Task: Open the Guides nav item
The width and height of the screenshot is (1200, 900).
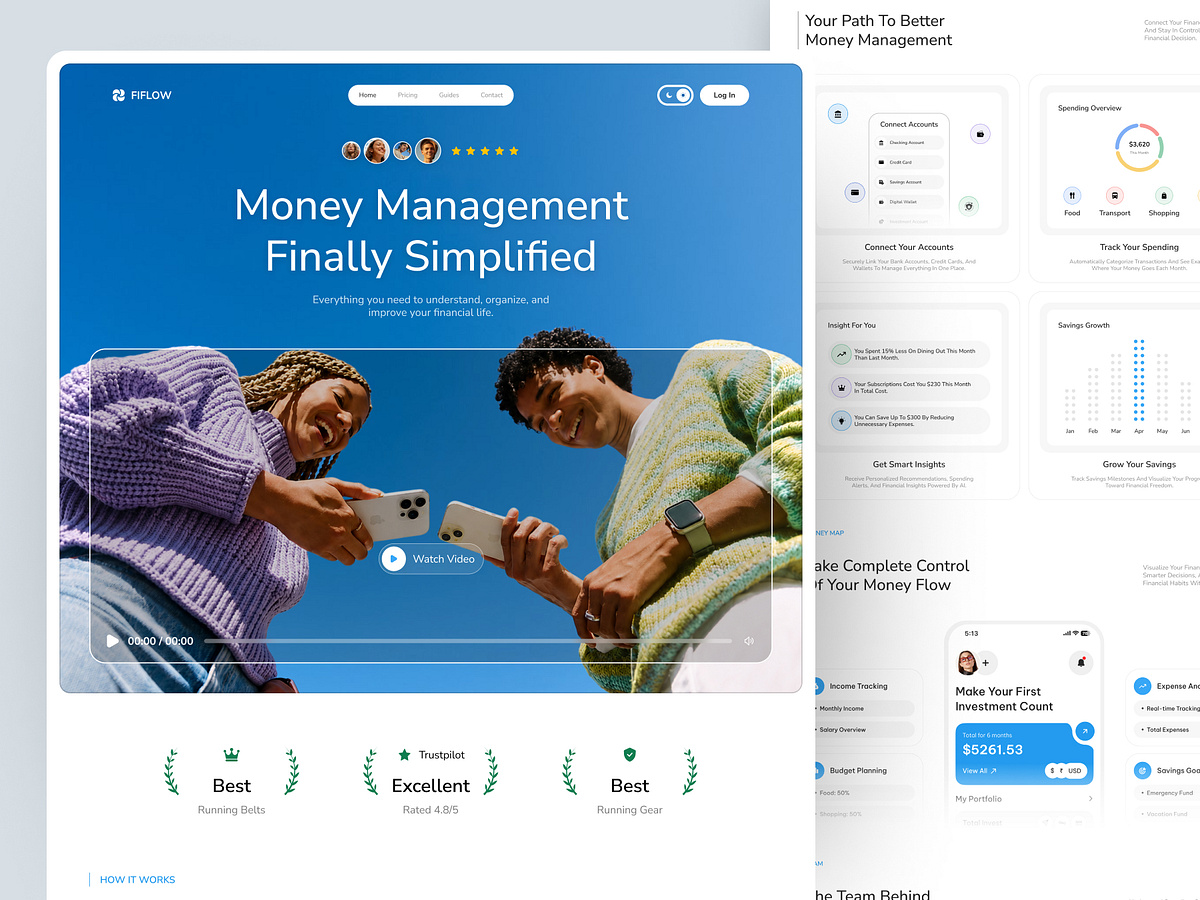Action: [449, 95]
